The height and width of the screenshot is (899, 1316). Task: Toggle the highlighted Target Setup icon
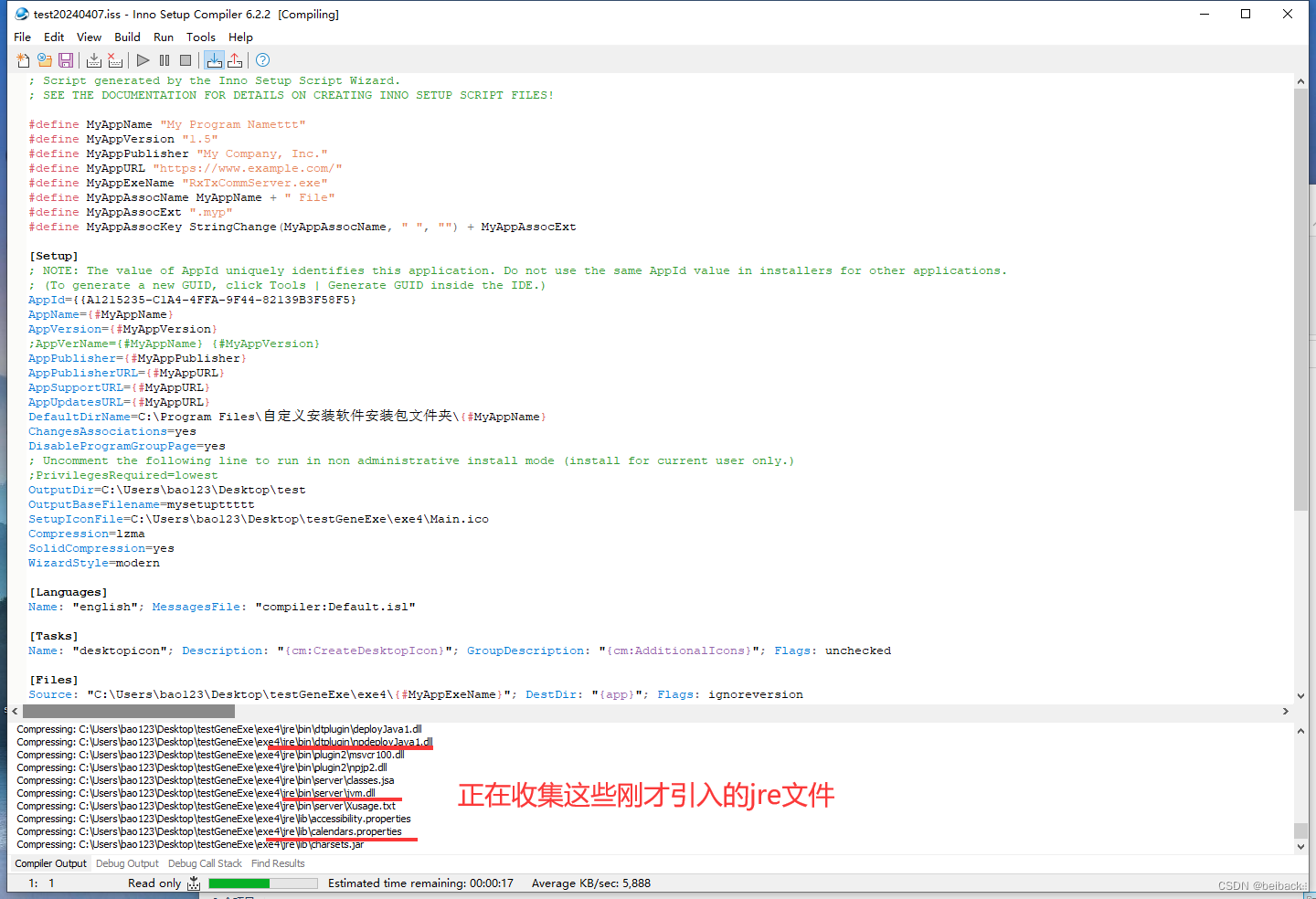[214, 60]
